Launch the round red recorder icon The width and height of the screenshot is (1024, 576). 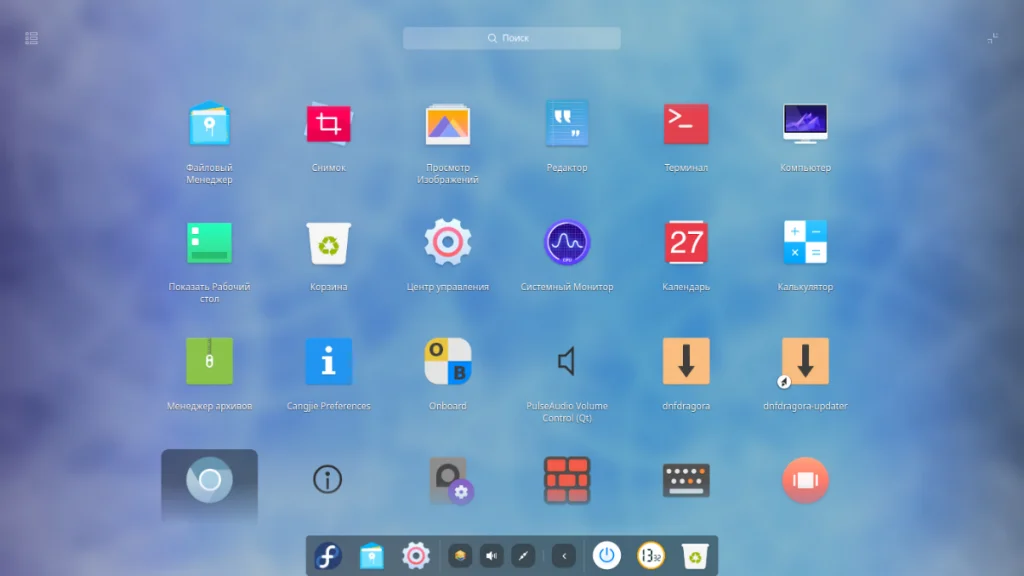[x=805, y=480]
